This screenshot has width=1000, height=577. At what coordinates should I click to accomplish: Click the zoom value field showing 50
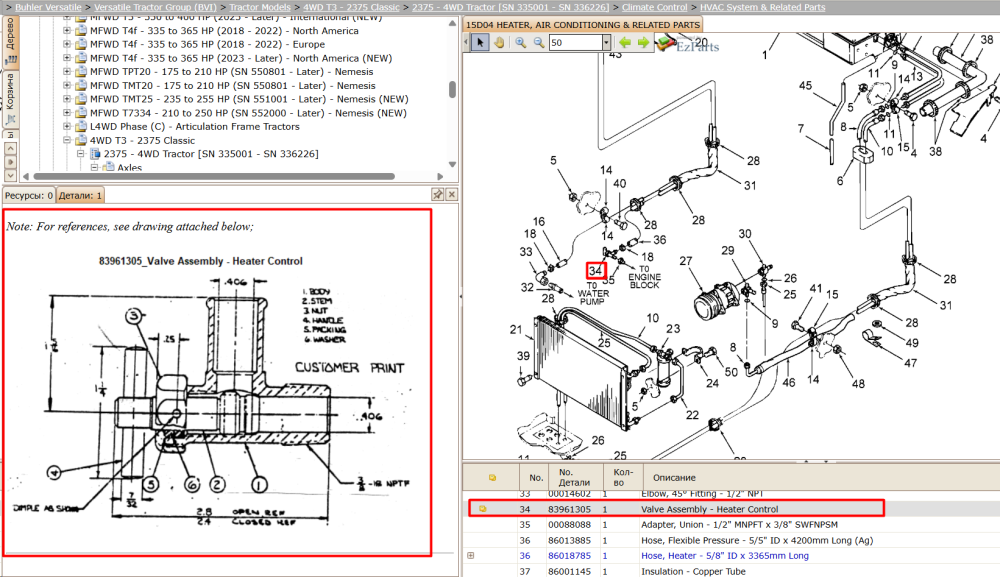pyautogui.click(x=575, y=42)
